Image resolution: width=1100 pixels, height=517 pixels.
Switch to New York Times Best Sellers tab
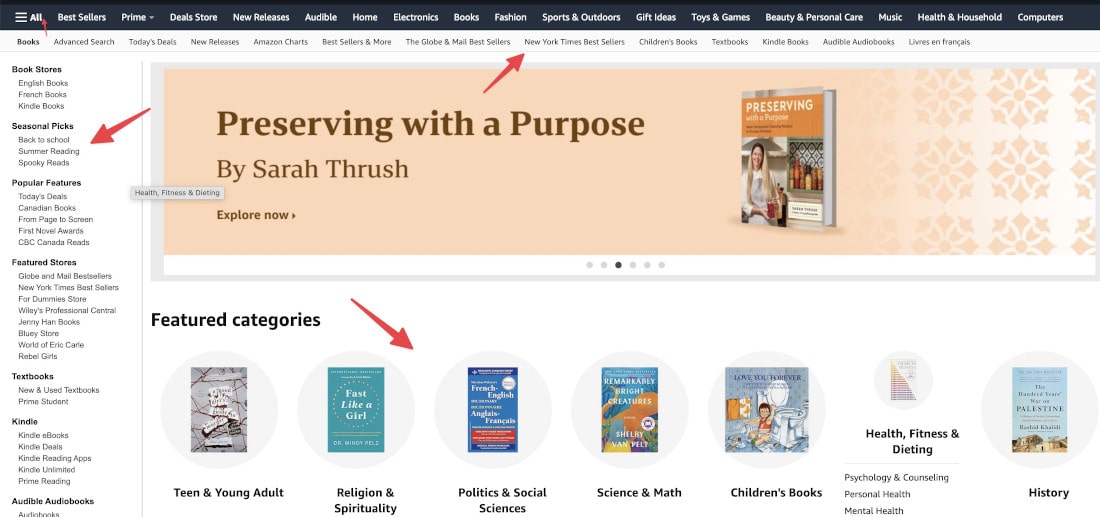tap(575, 42)
